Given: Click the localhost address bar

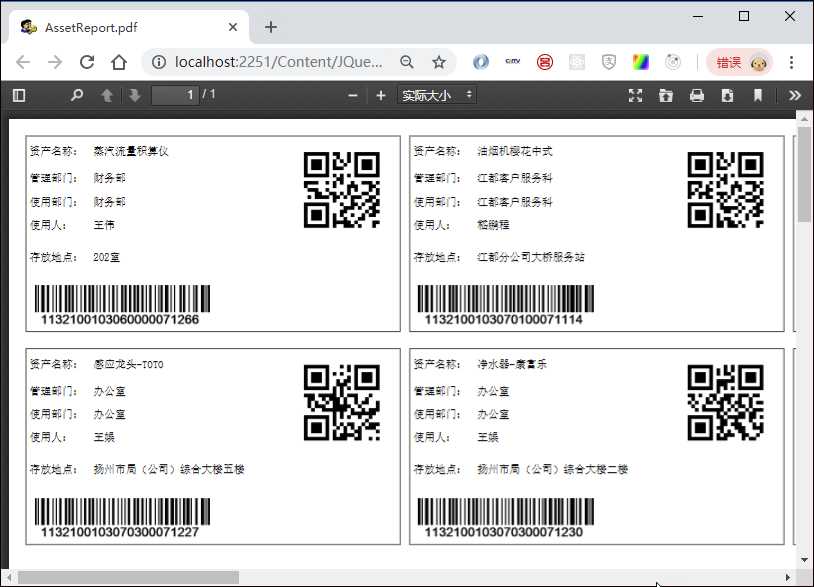Looking at the screenshot, I should [x=278, y=62].
